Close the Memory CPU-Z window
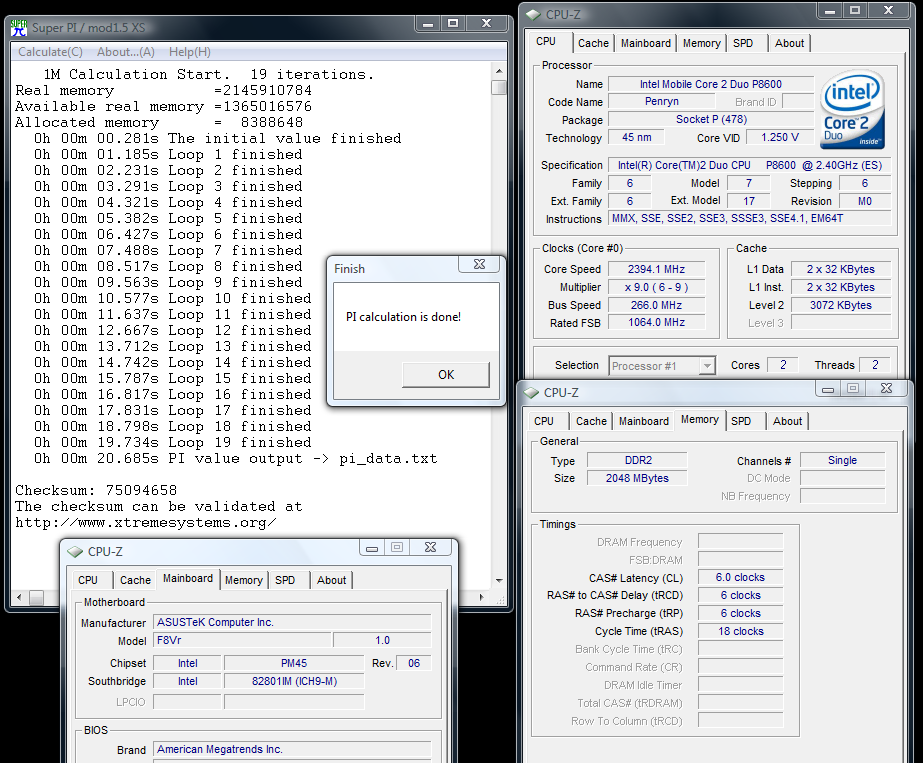The image size is (923, 763). tap(886, 389)
